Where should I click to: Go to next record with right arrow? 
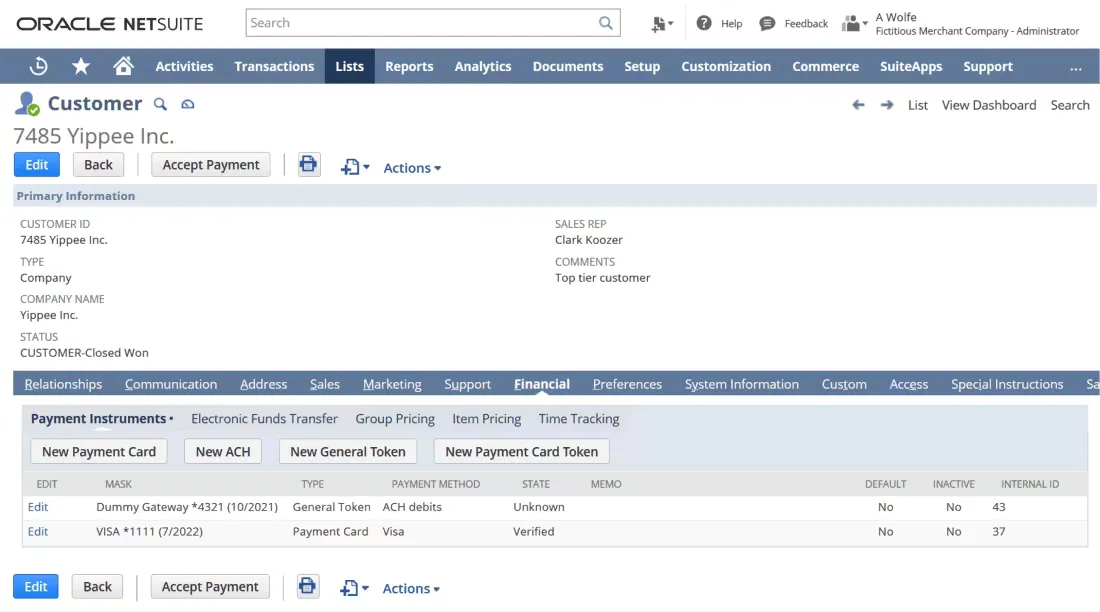tap(887, 105)
